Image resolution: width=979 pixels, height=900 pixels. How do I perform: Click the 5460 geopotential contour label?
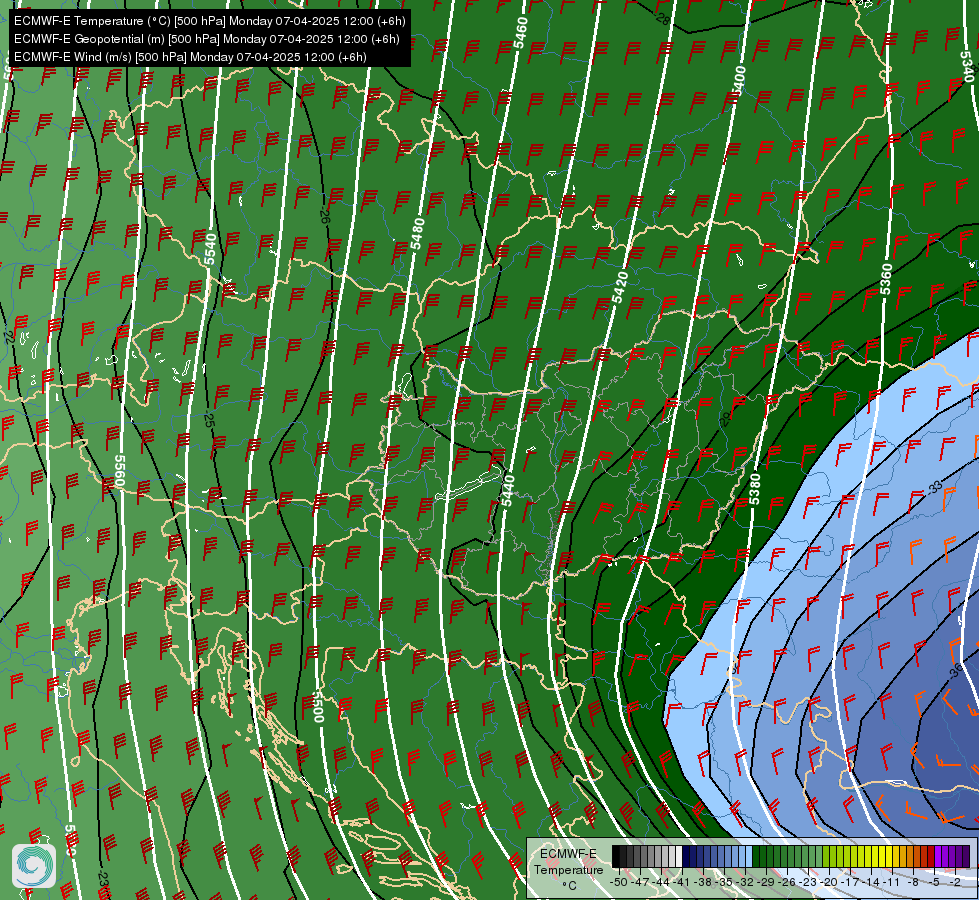[521, 32]
